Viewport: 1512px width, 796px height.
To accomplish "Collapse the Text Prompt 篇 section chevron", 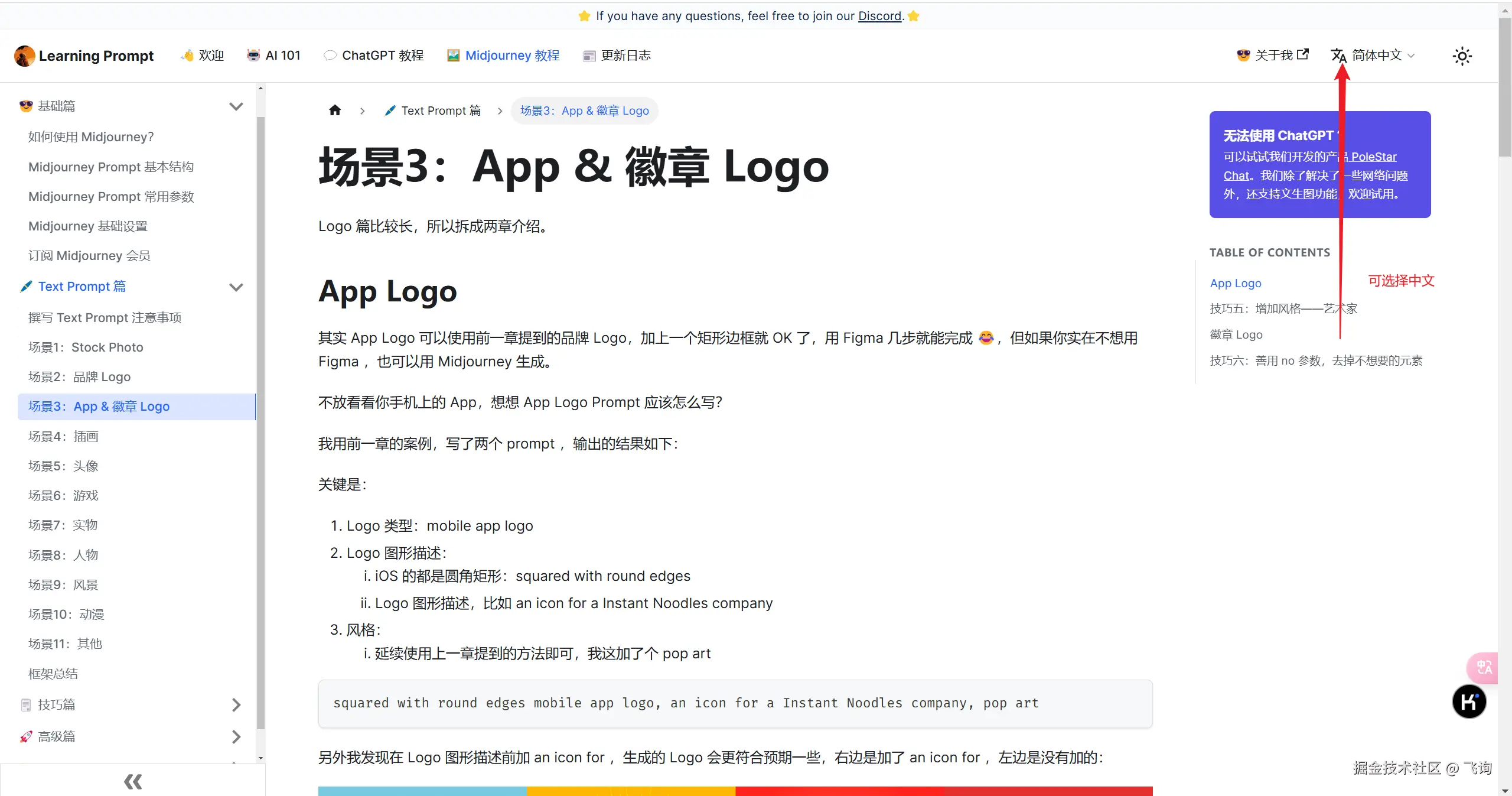I will (x=236, y=287).
